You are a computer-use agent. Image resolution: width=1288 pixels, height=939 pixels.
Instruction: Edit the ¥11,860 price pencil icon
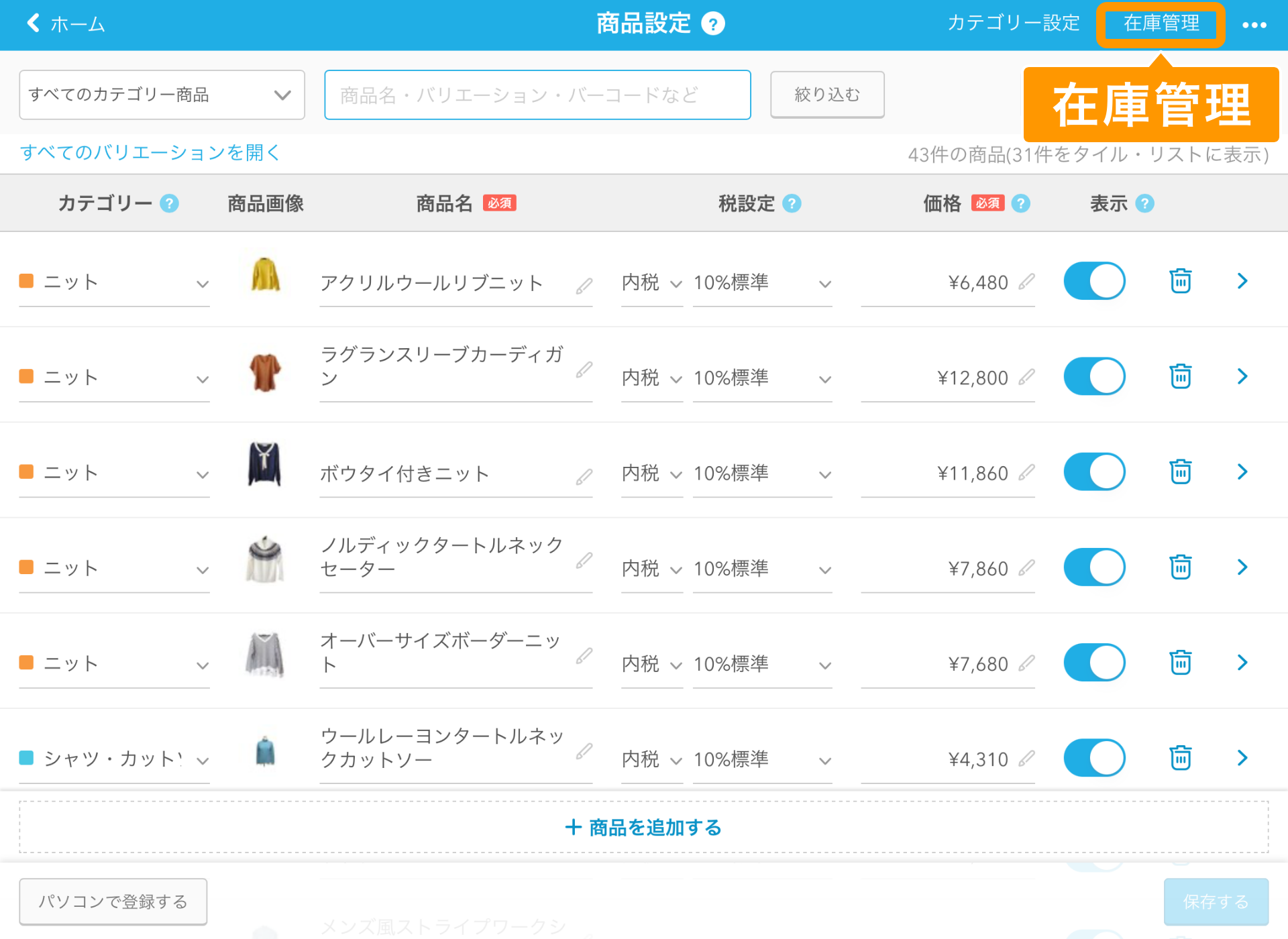[x=1026, y=472]
